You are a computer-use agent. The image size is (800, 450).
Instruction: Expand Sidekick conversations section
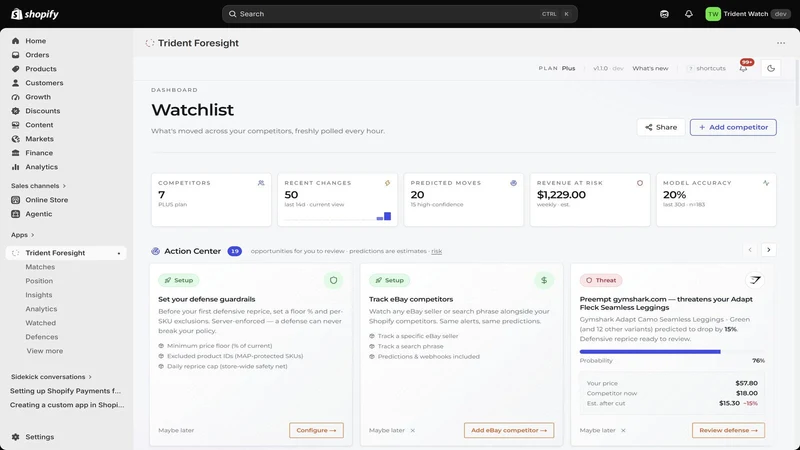[51, 377]
